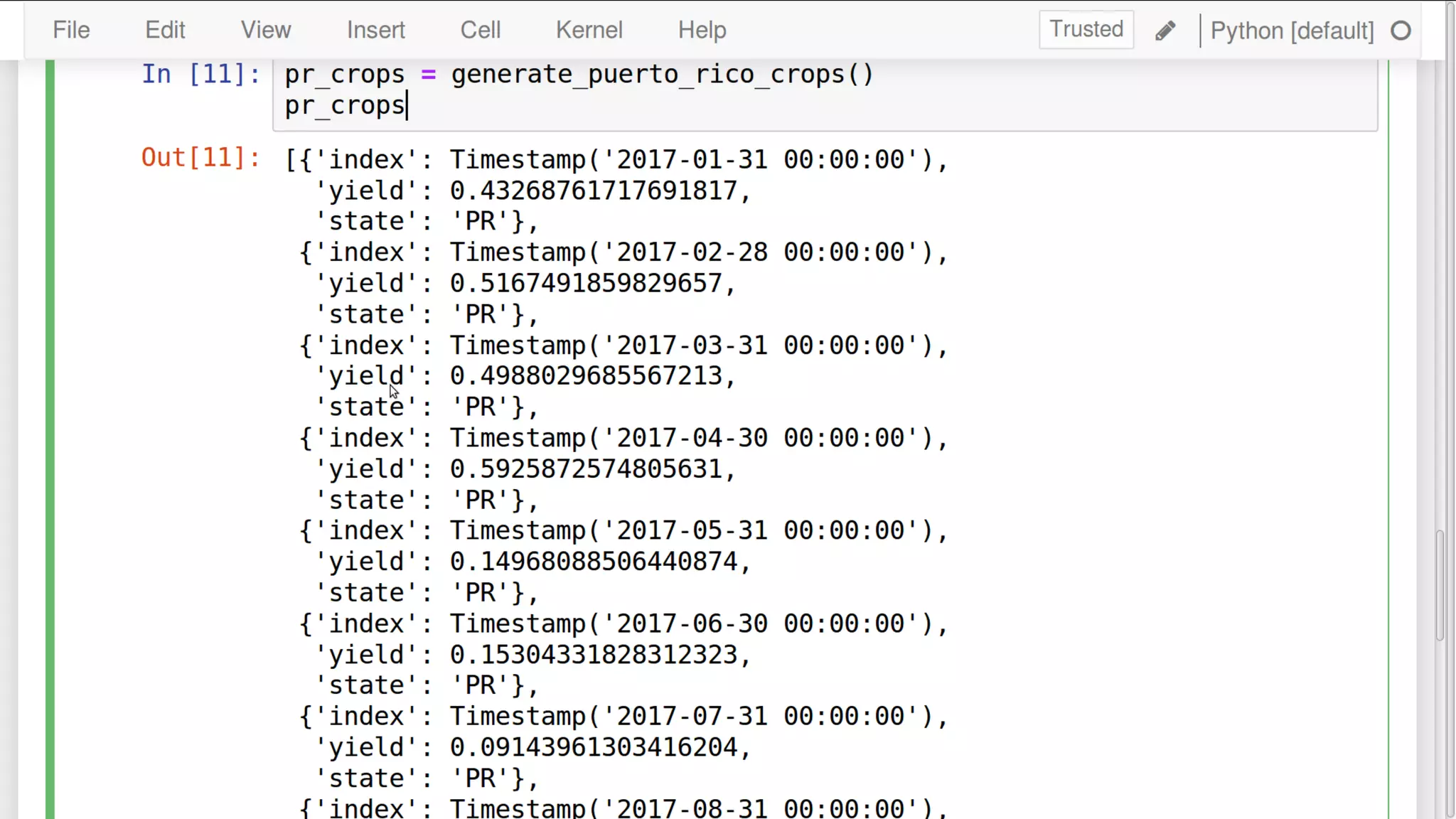Viewport: 1456px width, 819px height.
Task: Click the Python [default] kernel name
Action: coord(1292,31)
